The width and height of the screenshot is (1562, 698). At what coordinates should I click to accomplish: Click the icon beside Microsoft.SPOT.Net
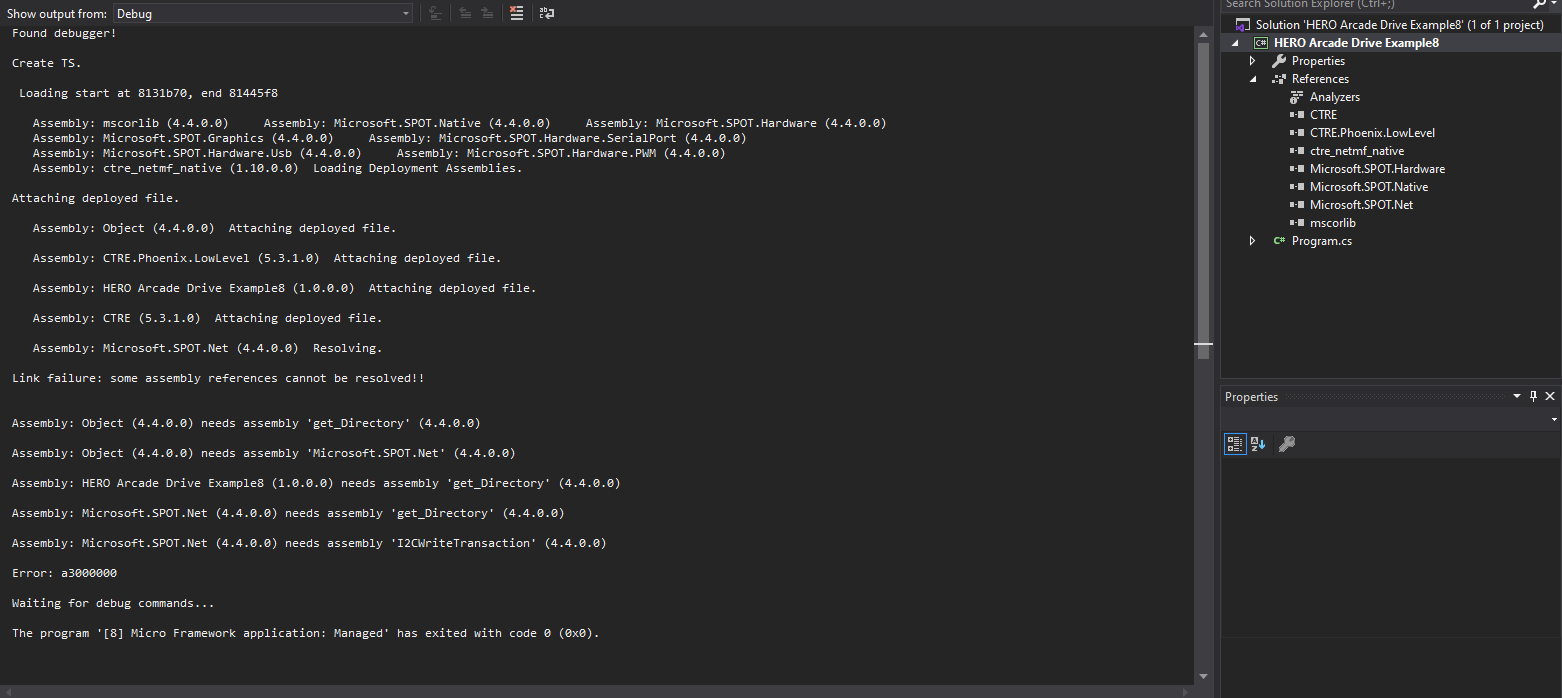(x=1297, y=205)
